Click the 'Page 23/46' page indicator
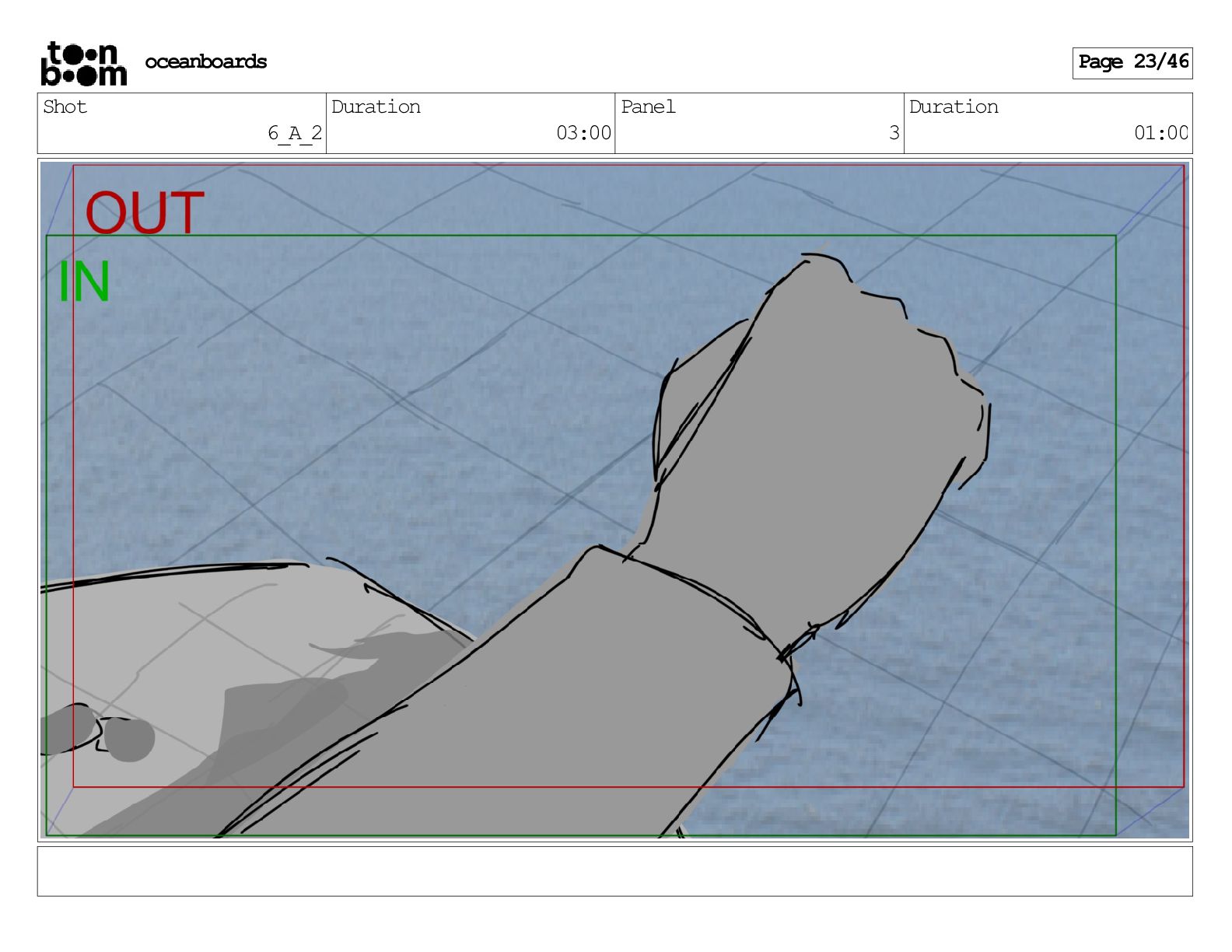1232x952 pixels. [1132, 62]
